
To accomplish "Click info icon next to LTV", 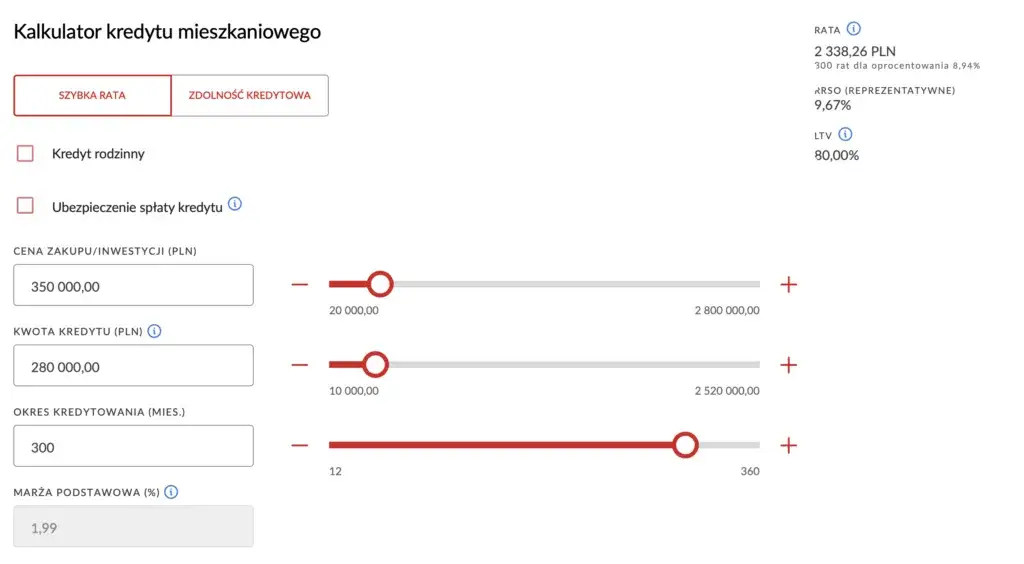I will (x=845, y=134).
